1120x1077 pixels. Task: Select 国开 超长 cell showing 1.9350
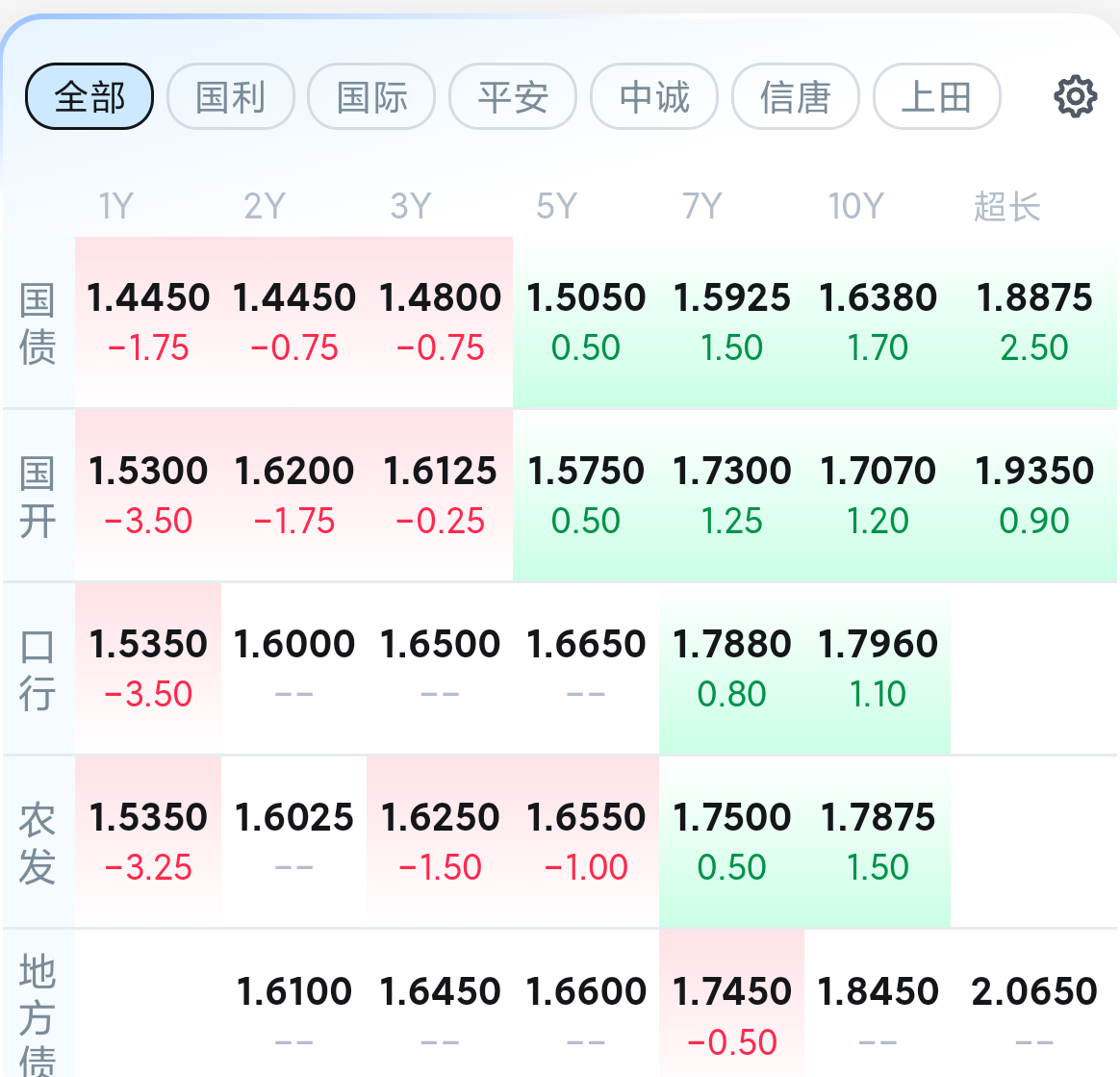[1033, 496]
